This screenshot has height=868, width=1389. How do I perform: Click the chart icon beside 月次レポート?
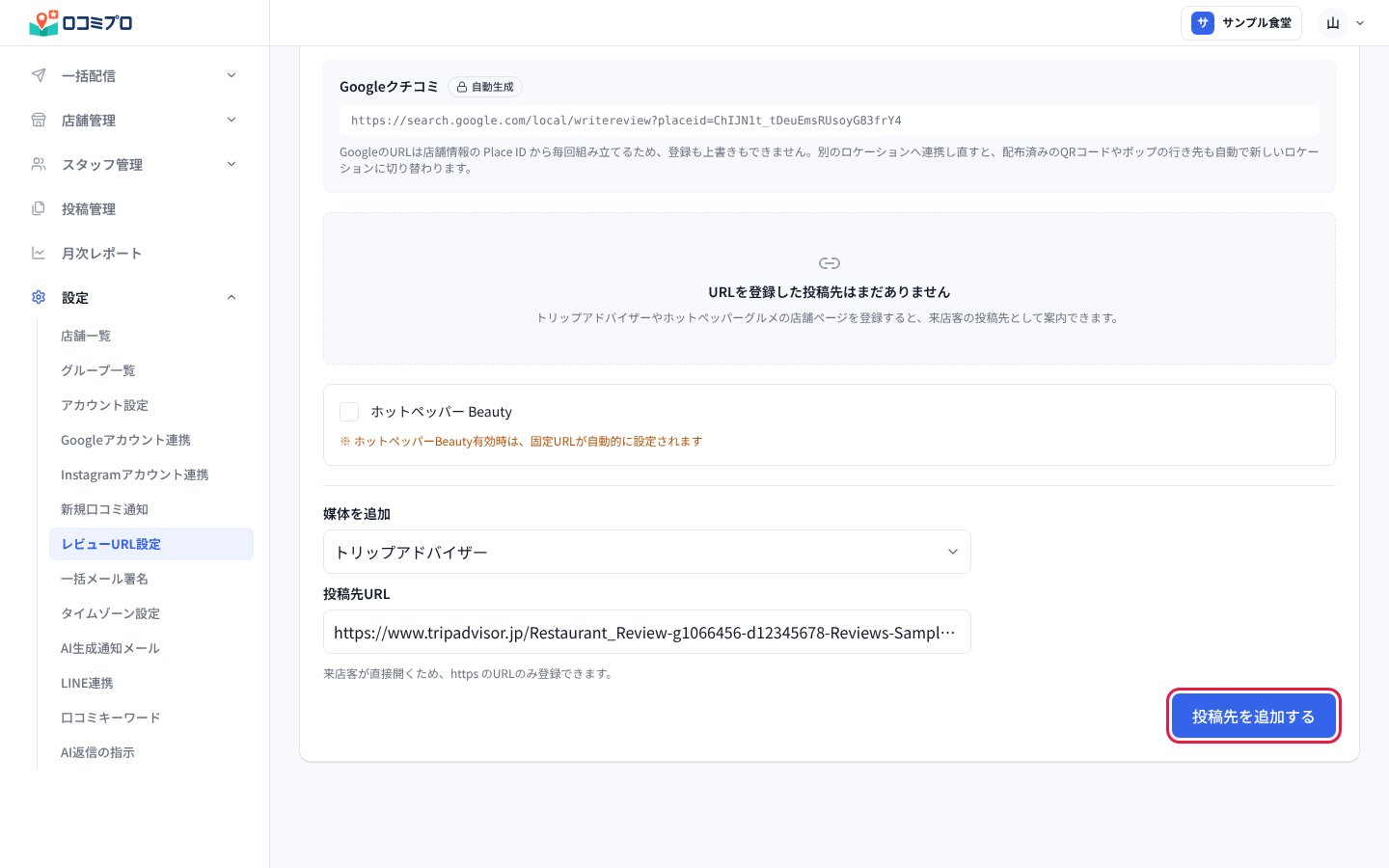click(x=39, y=253)
